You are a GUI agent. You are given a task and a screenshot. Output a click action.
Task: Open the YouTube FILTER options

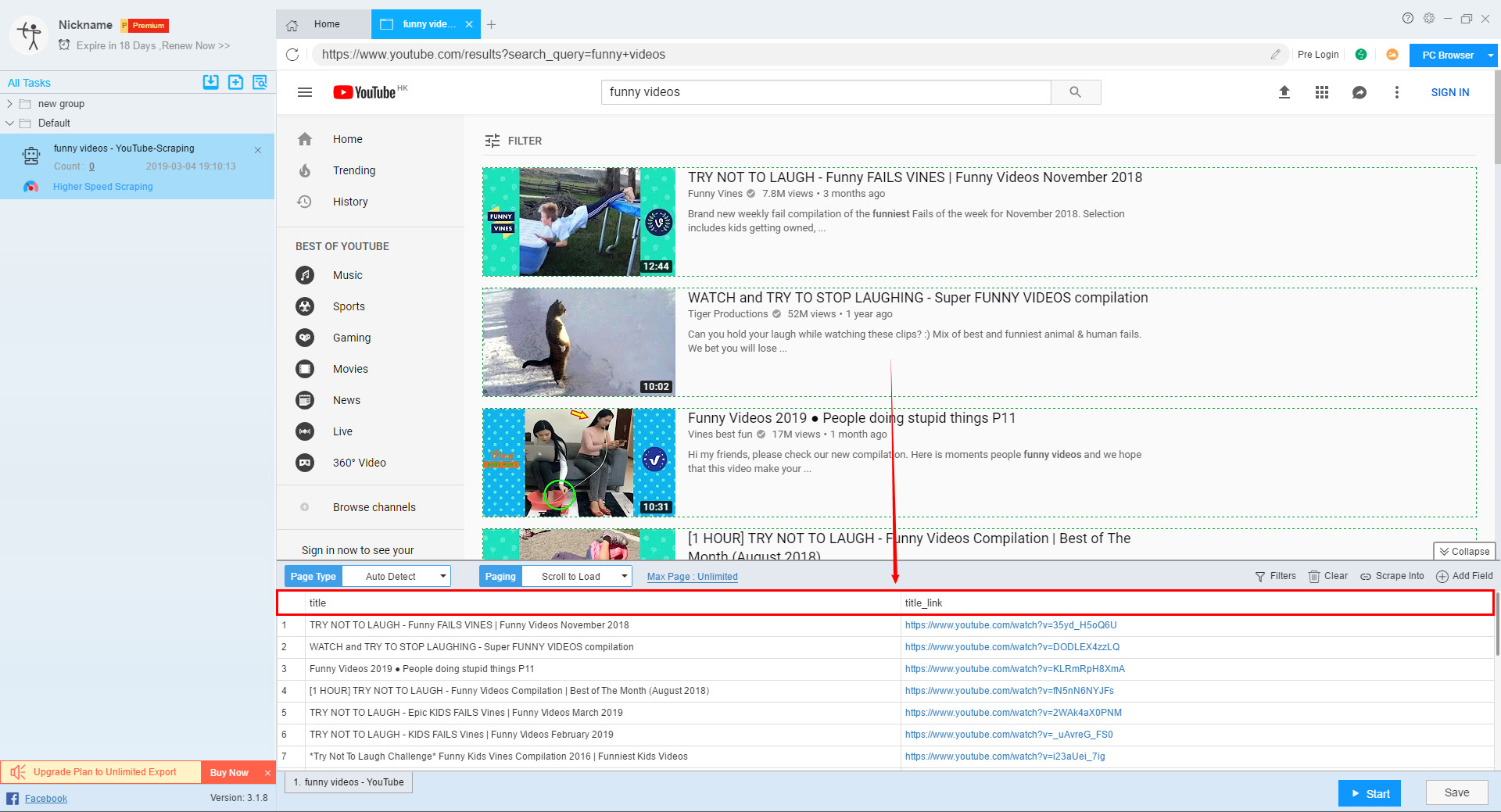[513, 141]
